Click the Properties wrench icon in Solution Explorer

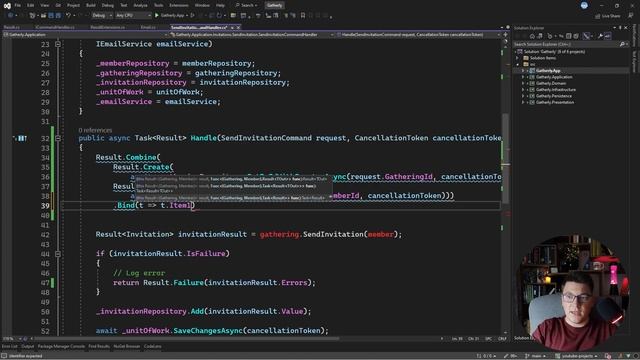point(600,36)
